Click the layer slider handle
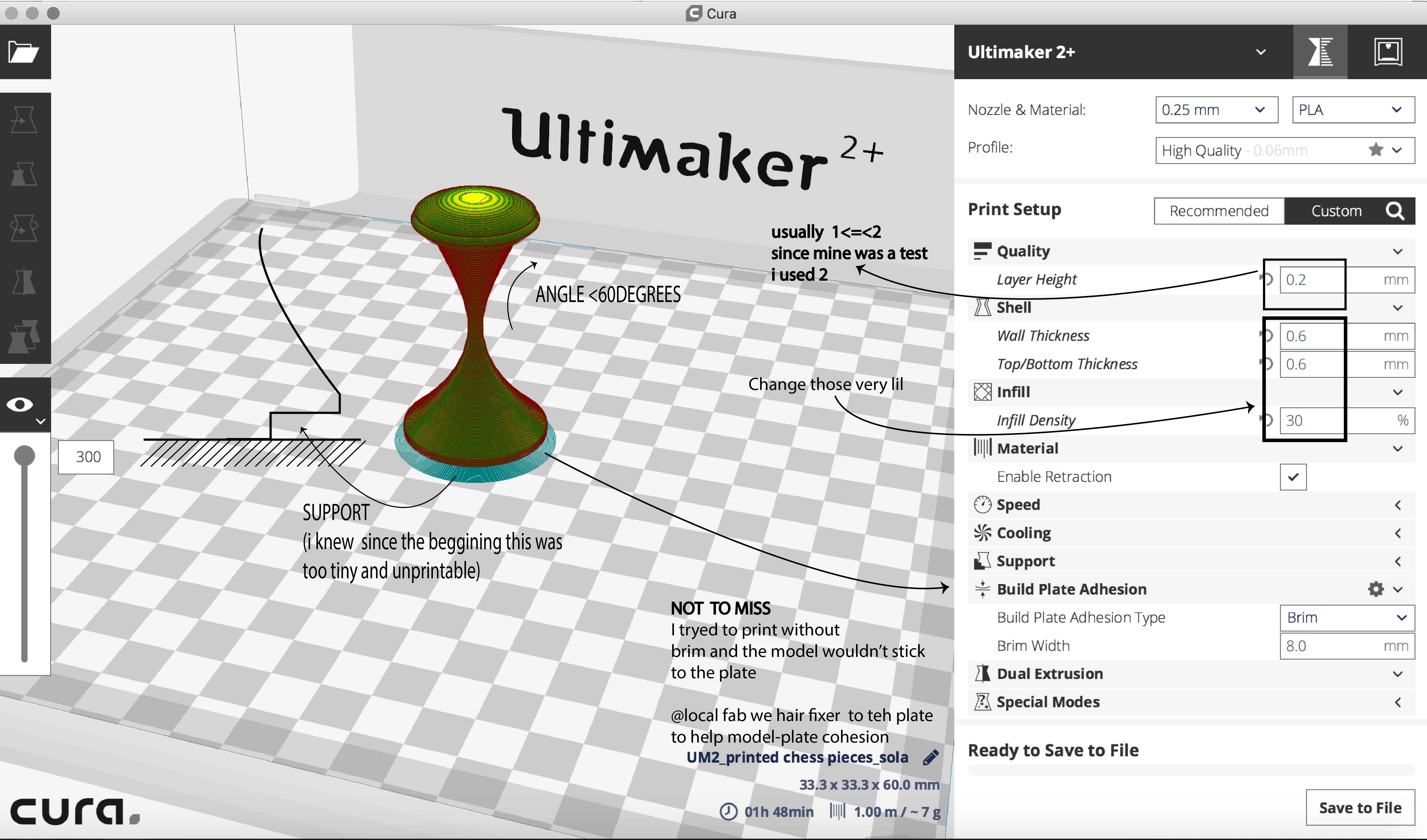 [24, 456]
